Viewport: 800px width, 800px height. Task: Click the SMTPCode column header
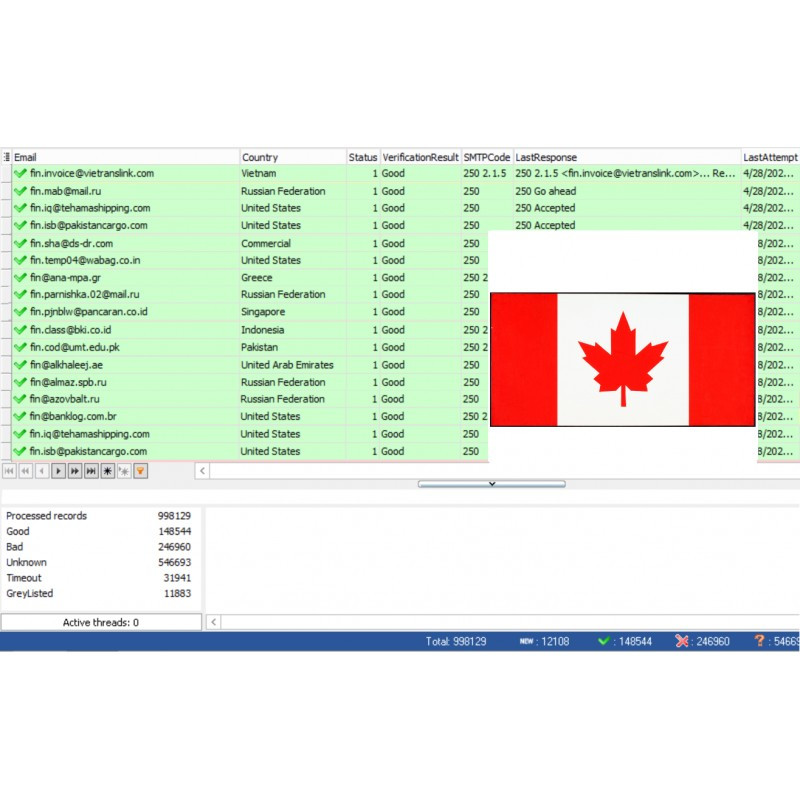[x=487, y=157]
